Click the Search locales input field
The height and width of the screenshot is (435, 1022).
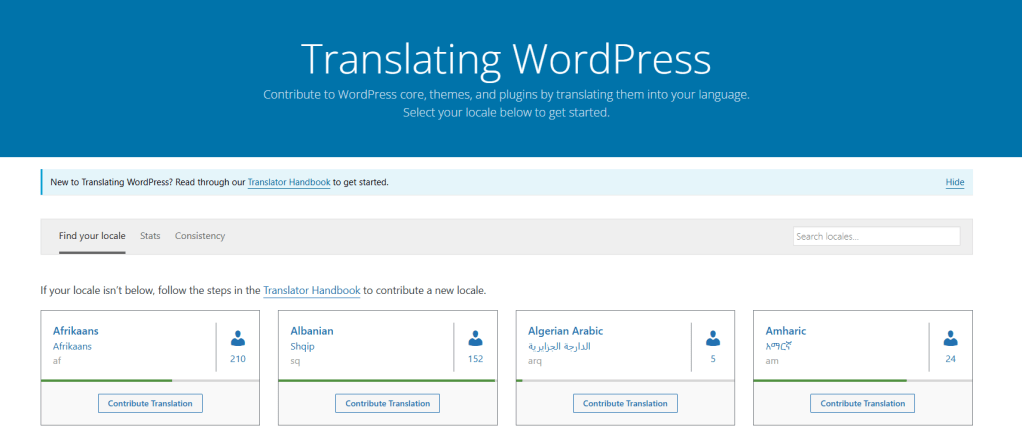point(876,236)
